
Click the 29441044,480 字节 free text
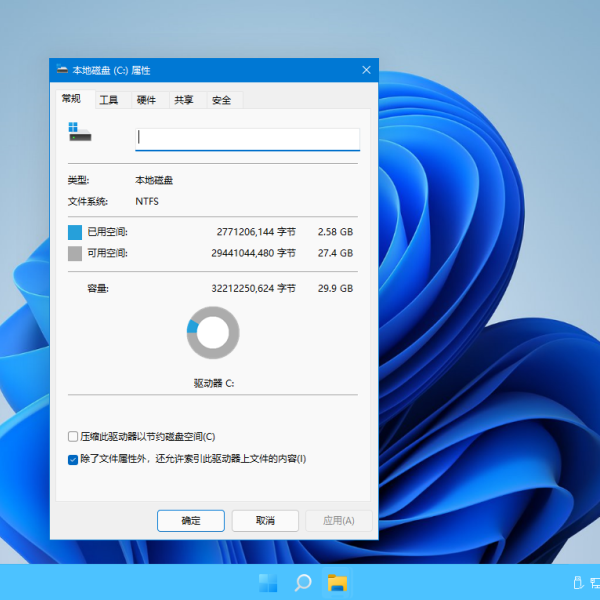[x=254, y=253]
